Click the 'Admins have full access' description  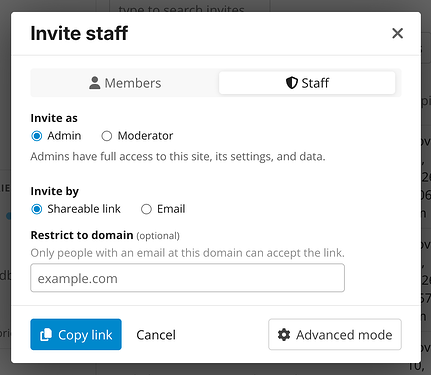coord(178,157)
